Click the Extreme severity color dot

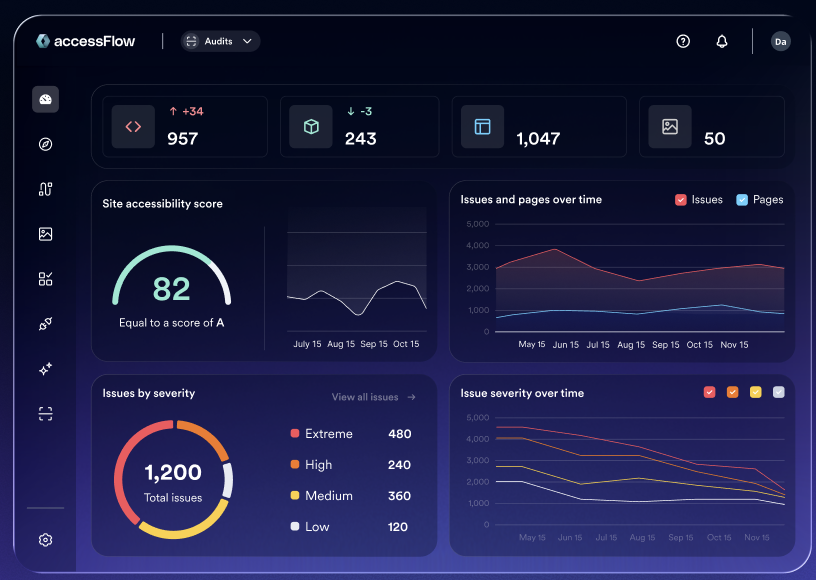(x=295, y=433)
